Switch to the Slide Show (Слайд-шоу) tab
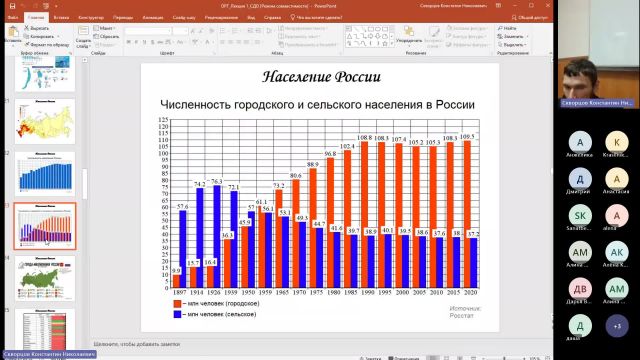This screenshot has height=360, width=640. (x=184, y=18)
